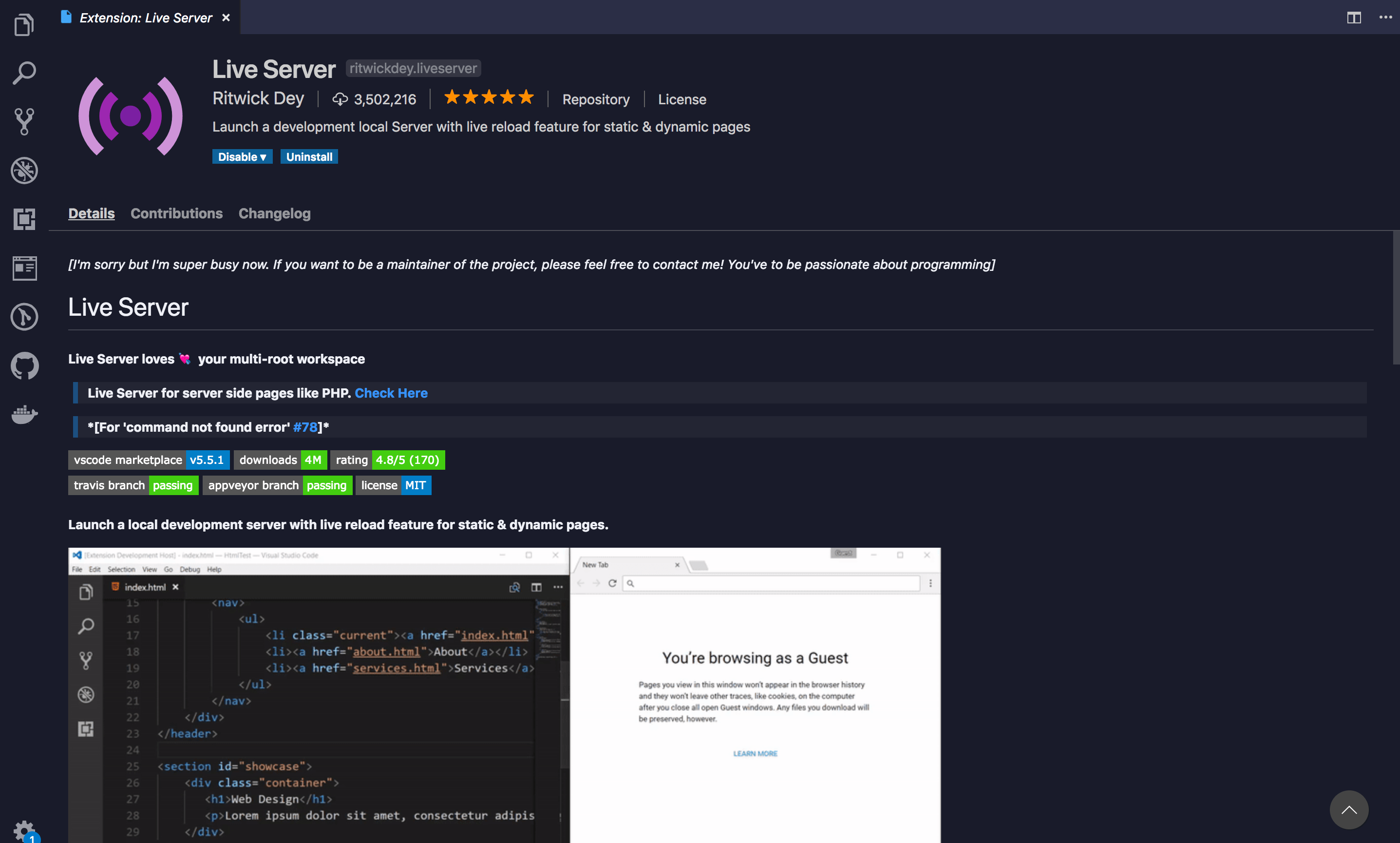Screen dimensions: 1400x843
Task: Switch to the Changelog tab
Action: [274, 213]
